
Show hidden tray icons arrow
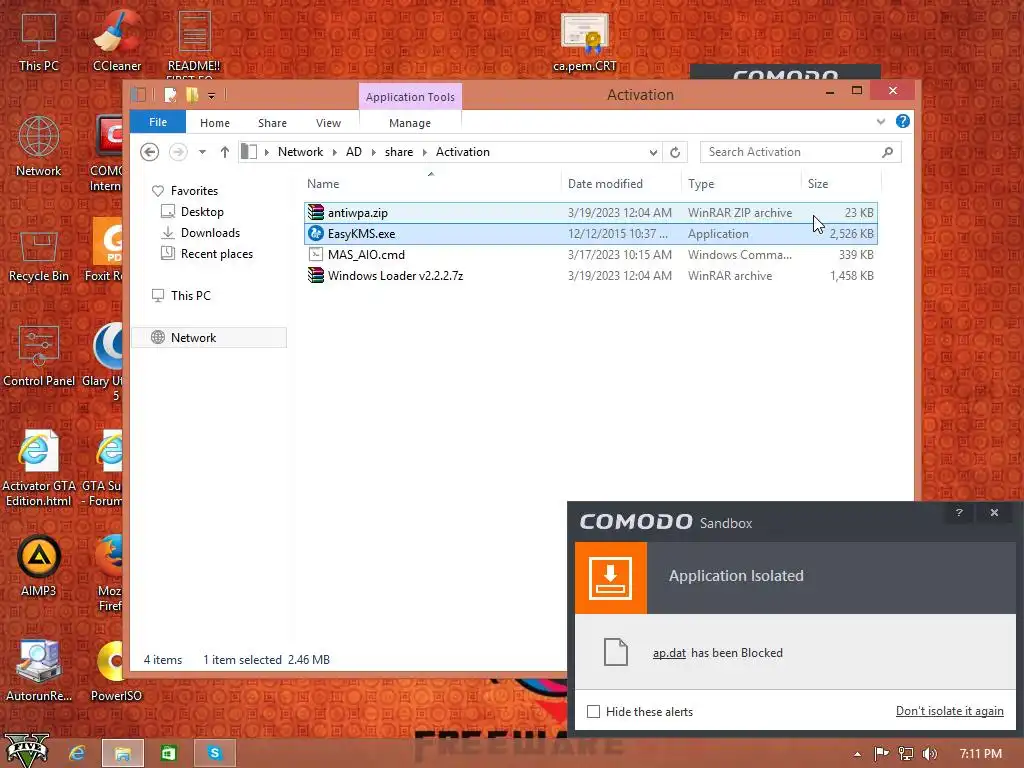pyautogui.click(x=857, y=754)
